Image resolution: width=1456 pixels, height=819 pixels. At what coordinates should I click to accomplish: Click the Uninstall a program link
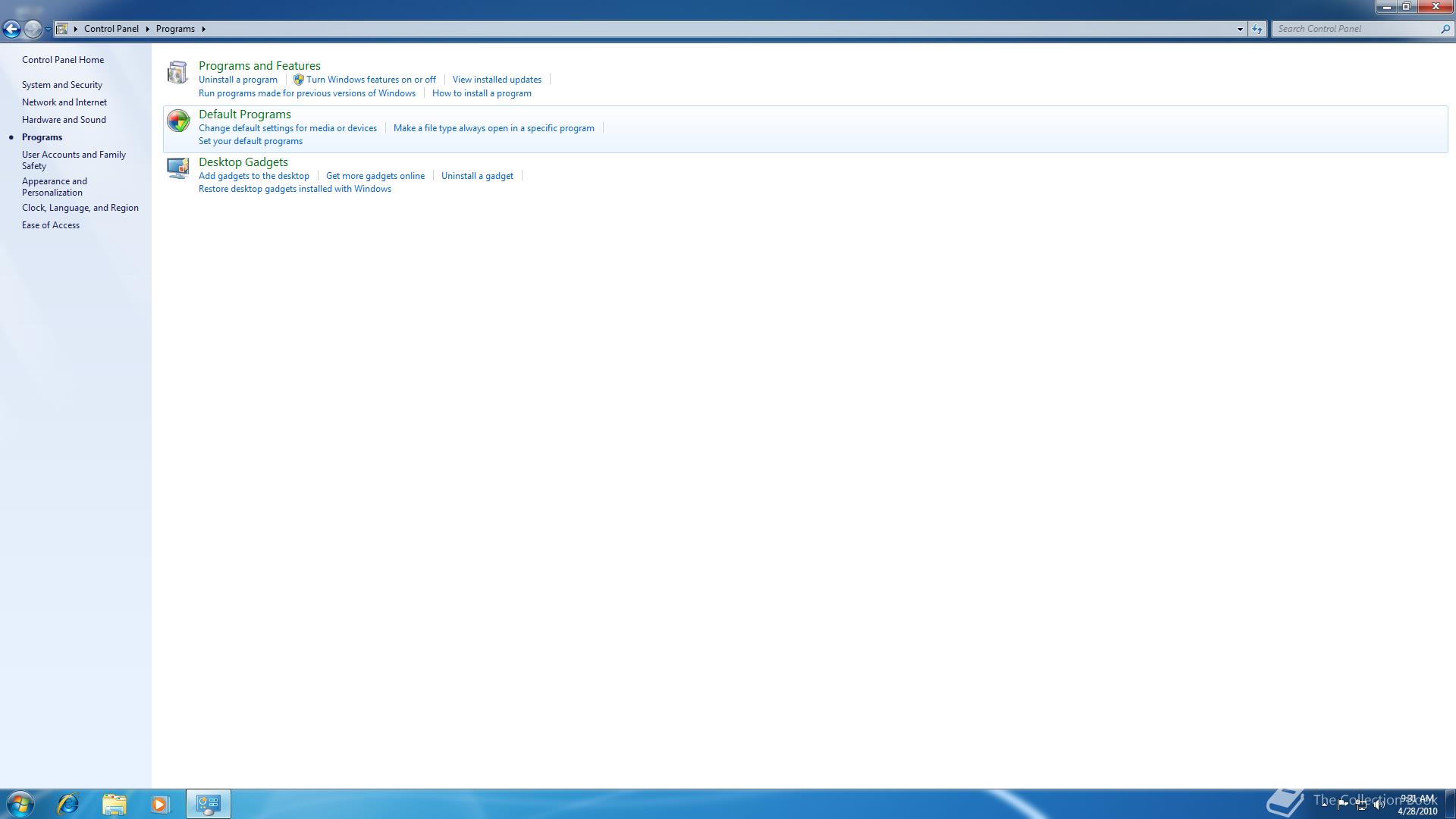238,80
